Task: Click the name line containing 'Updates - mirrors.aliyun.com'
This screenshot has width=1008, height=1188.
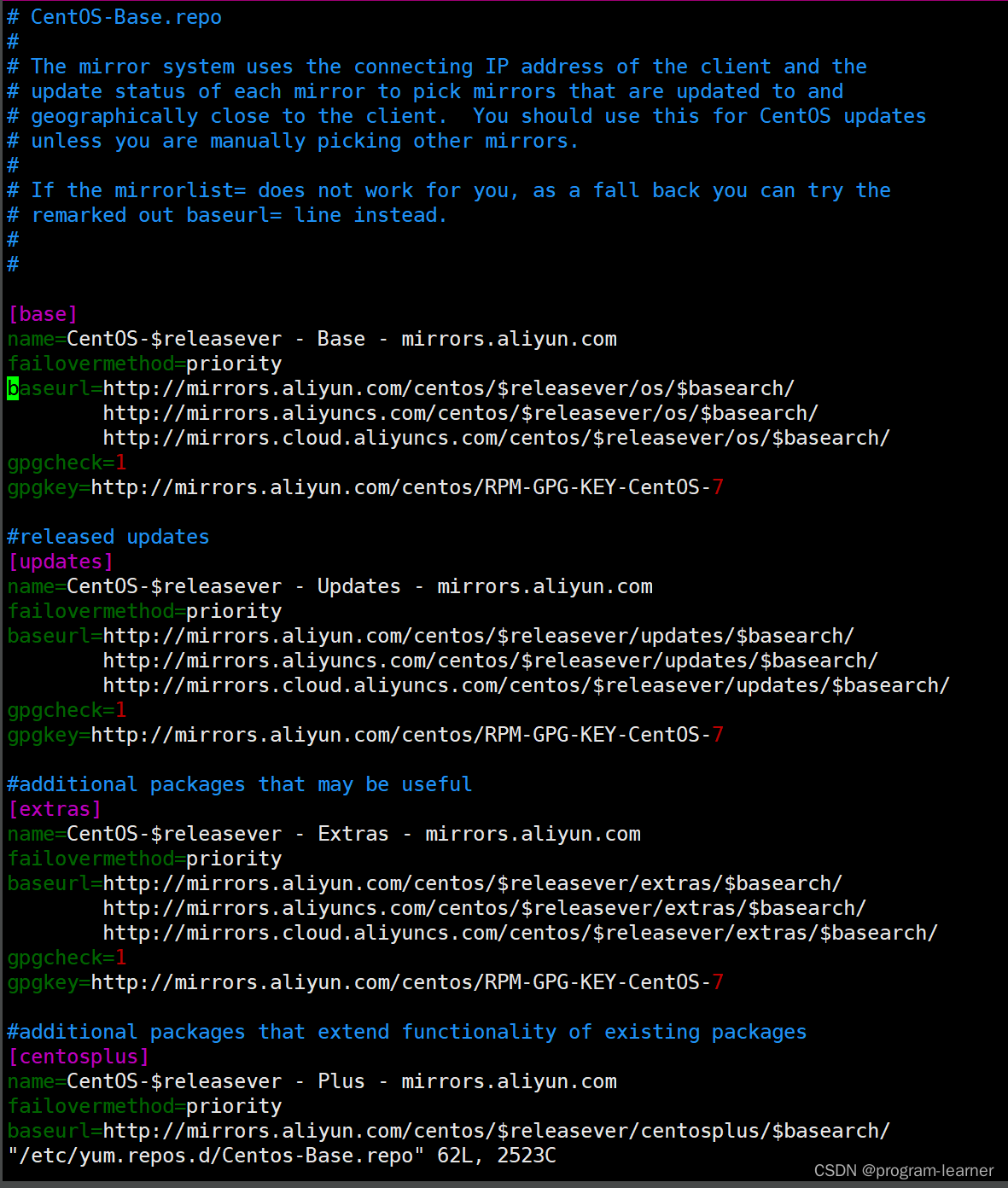Action: (329, 586)
